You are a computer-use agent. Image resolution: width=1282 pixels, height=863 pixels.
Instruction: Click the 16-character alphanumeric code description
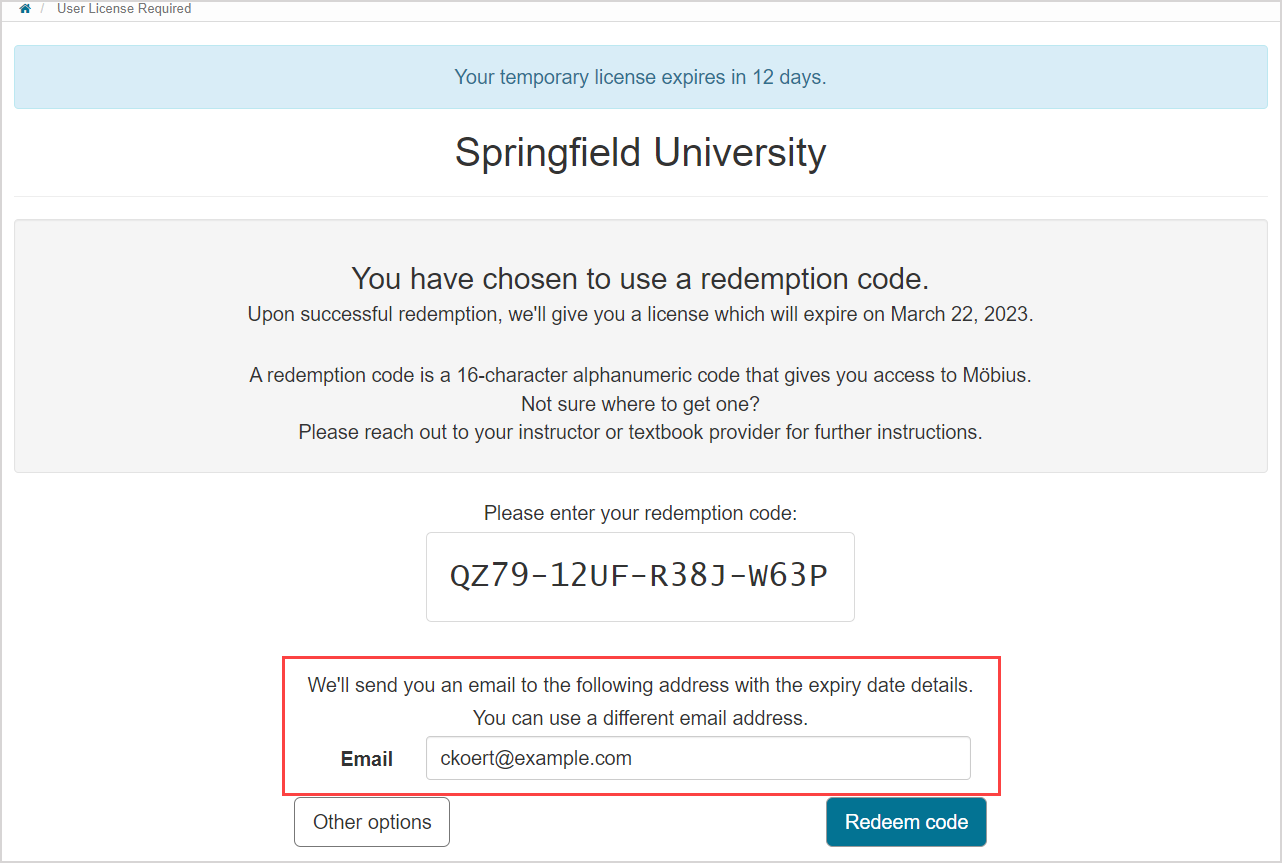point(640,376)
